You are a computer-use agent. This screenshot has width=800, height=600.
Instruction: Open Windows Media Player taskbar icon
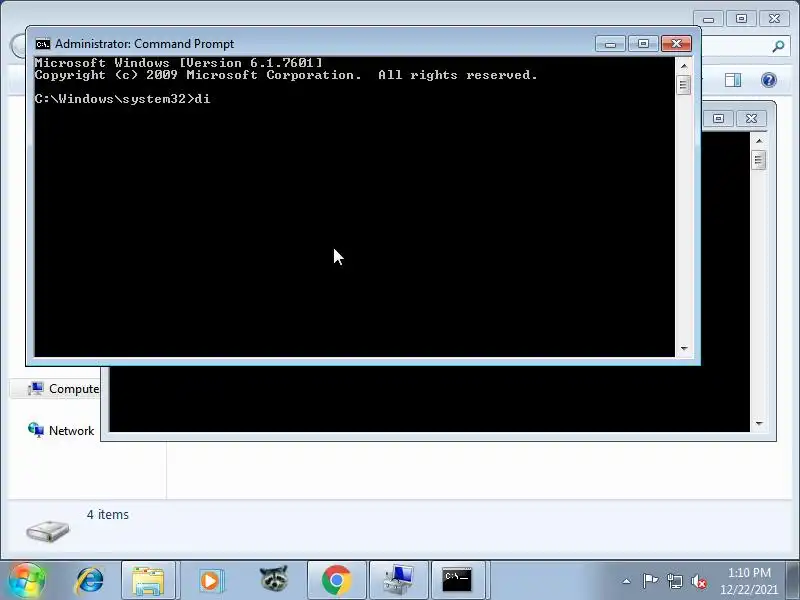coord(210,581)
